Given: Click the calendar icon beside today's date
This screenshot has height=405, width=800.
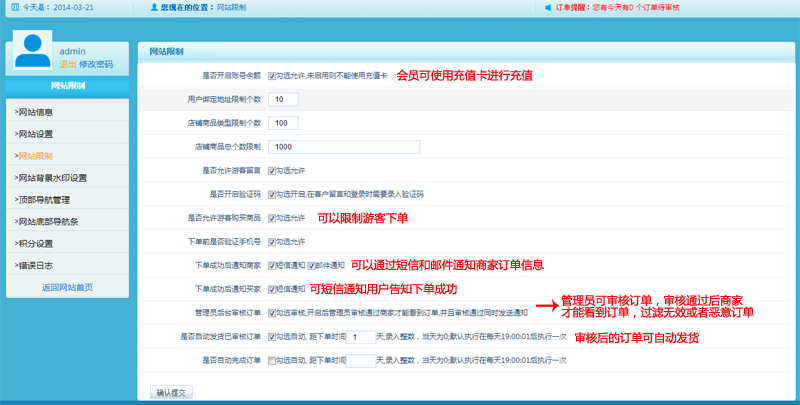Looking at the screenshot, I should [x=14, y=8].
